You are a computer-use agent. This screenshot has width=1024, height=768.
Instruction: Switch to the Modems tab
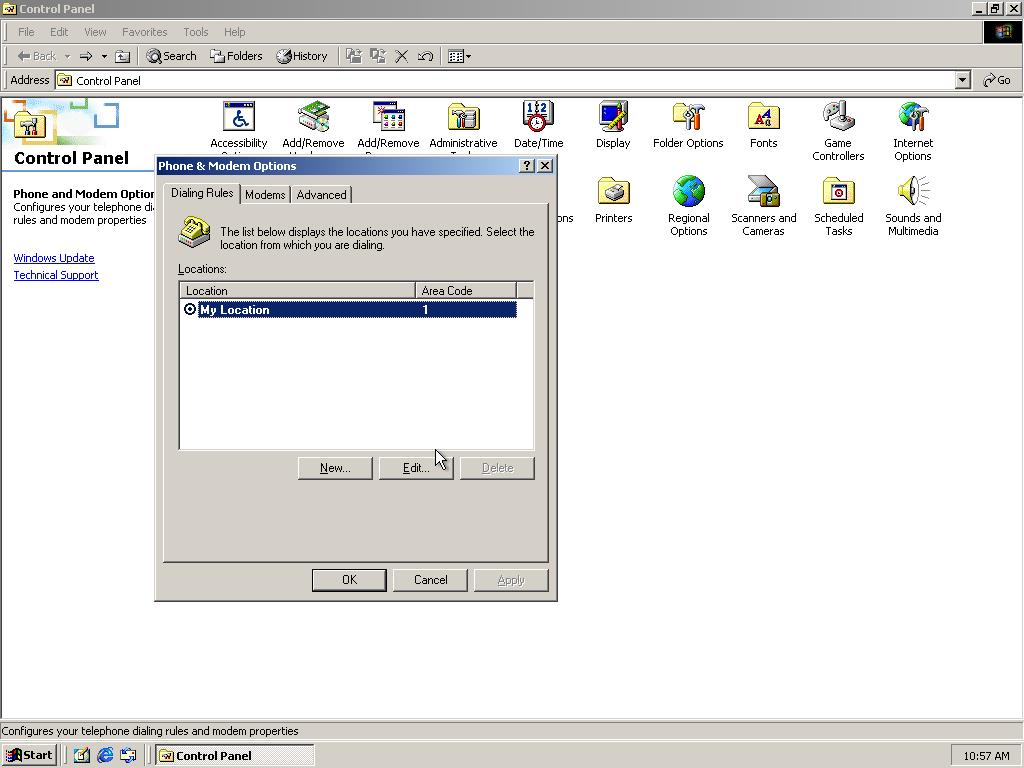(x=265, y=195)
